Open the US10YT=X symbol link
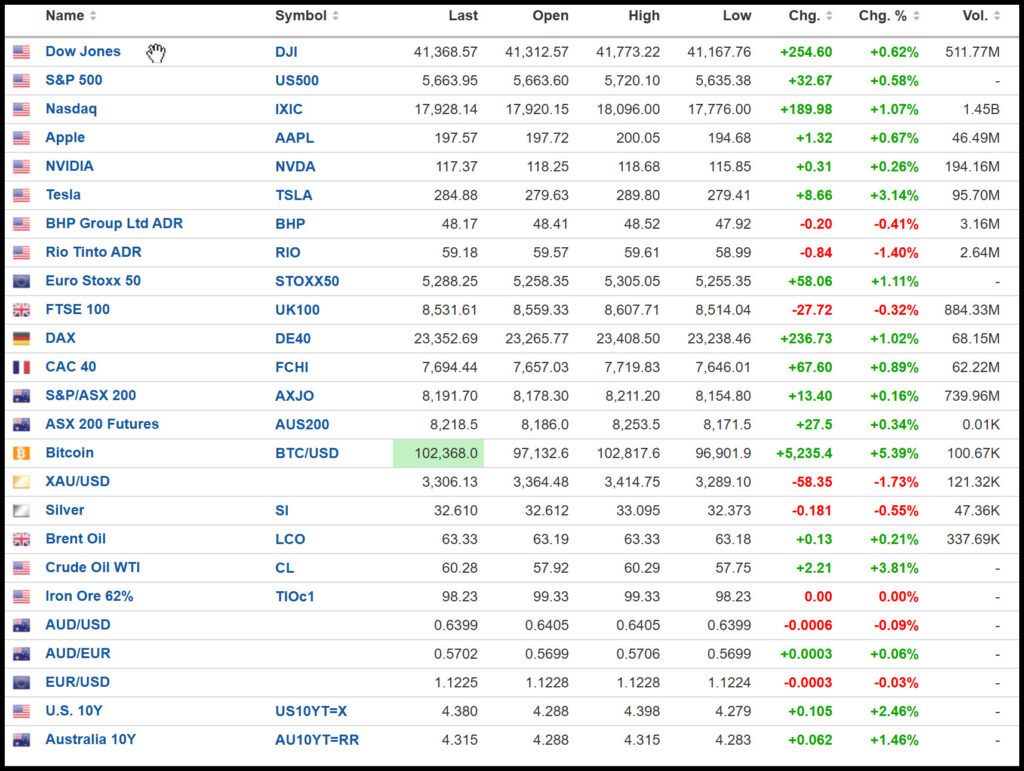This screenshot has height=771, width=1024. tap(311, 712)
